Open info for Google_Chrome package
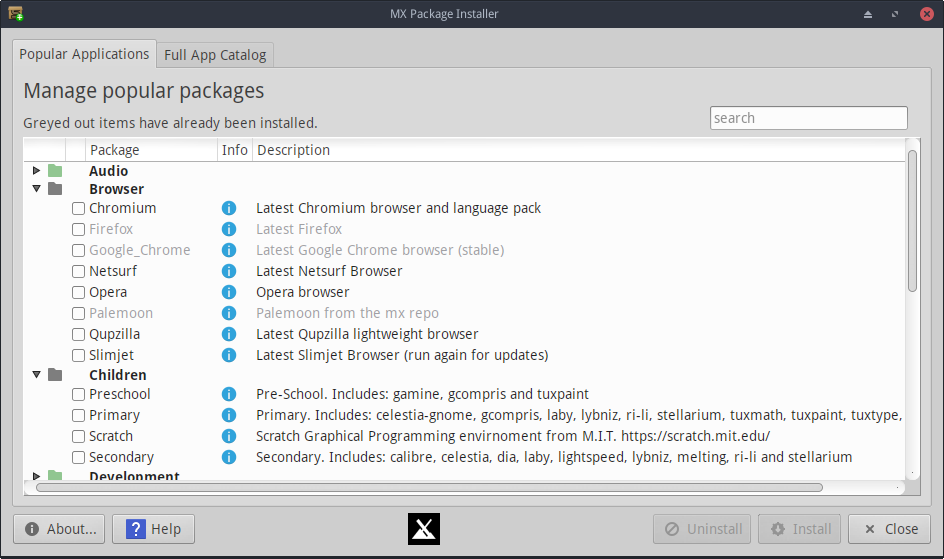Image resolution: width=944 pixels, height=559 pixels. 229,250
